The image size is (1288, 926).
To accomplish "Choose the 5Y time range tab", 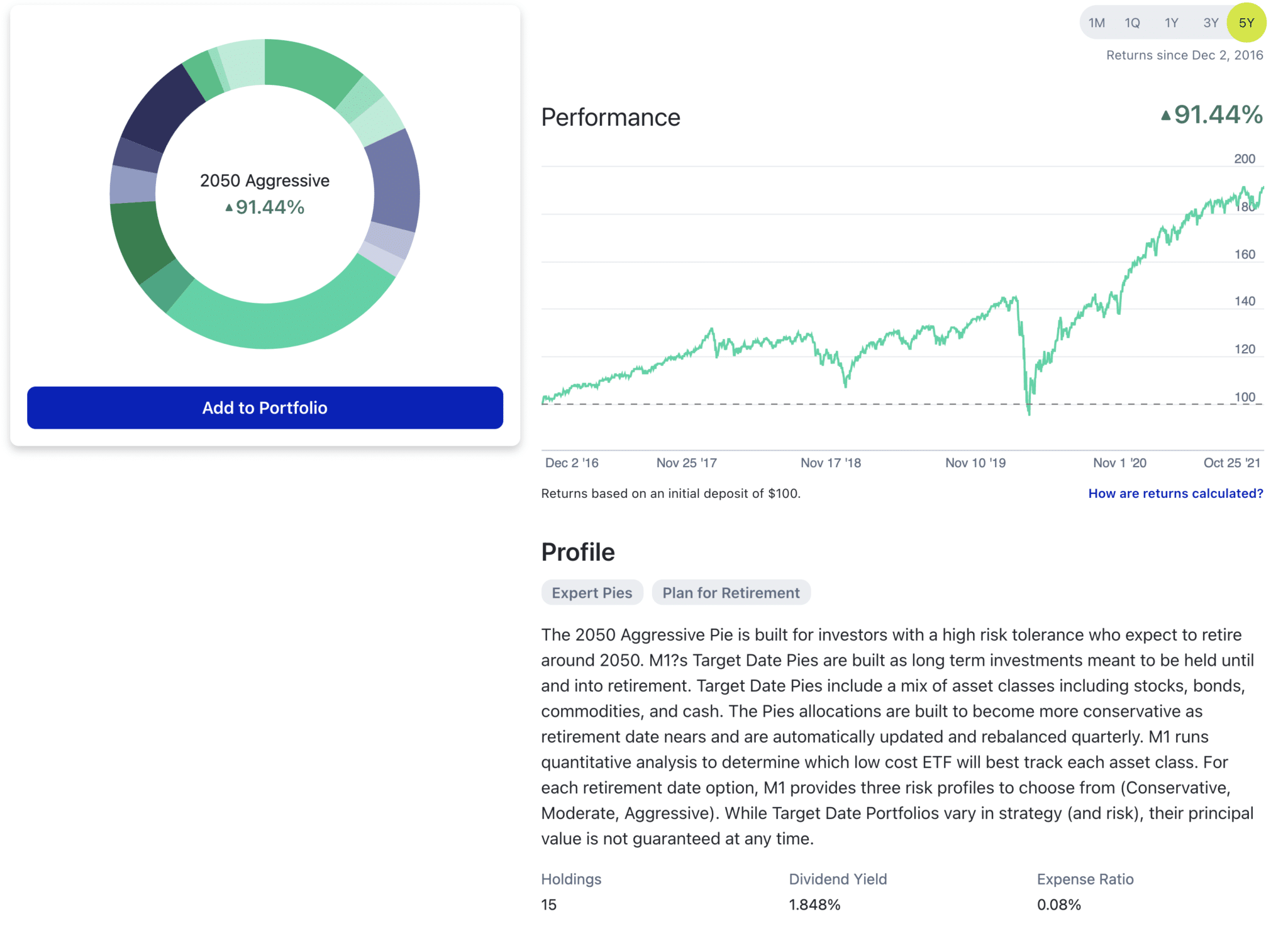I will click(1246, 23).
